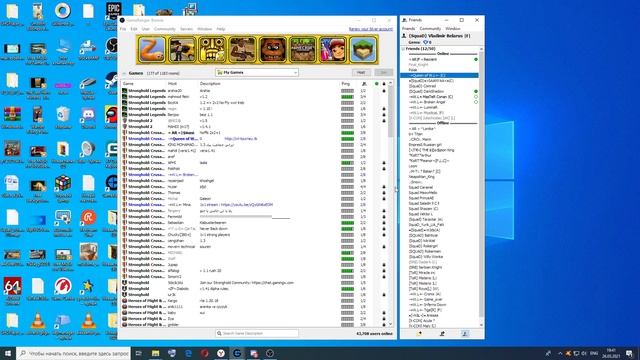Open Task View on the taskbar
This screenshot has width=640, height=360.
tap(138, 353)
